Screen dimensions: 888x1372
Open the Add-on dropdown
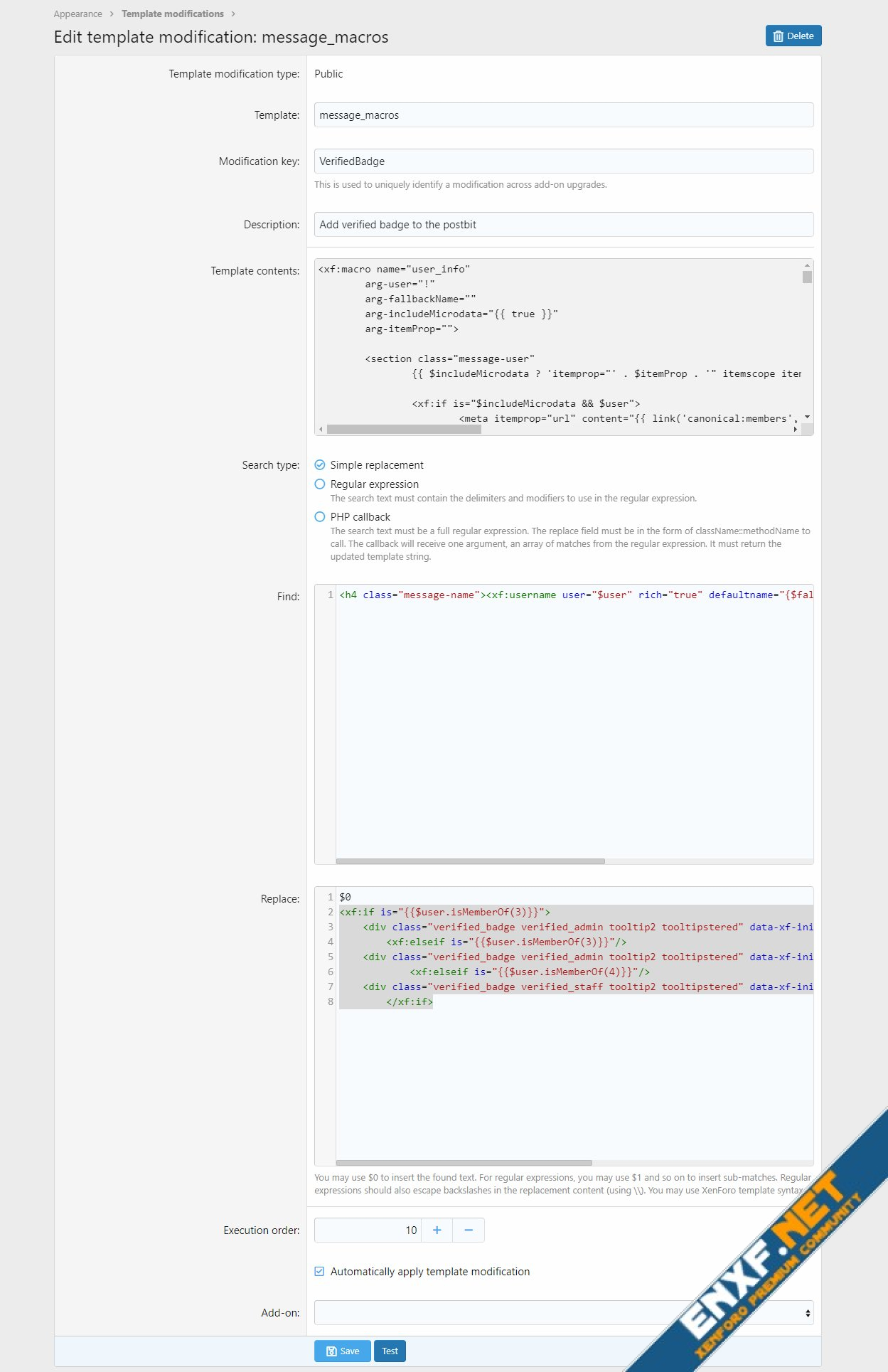click(563, 1312)
